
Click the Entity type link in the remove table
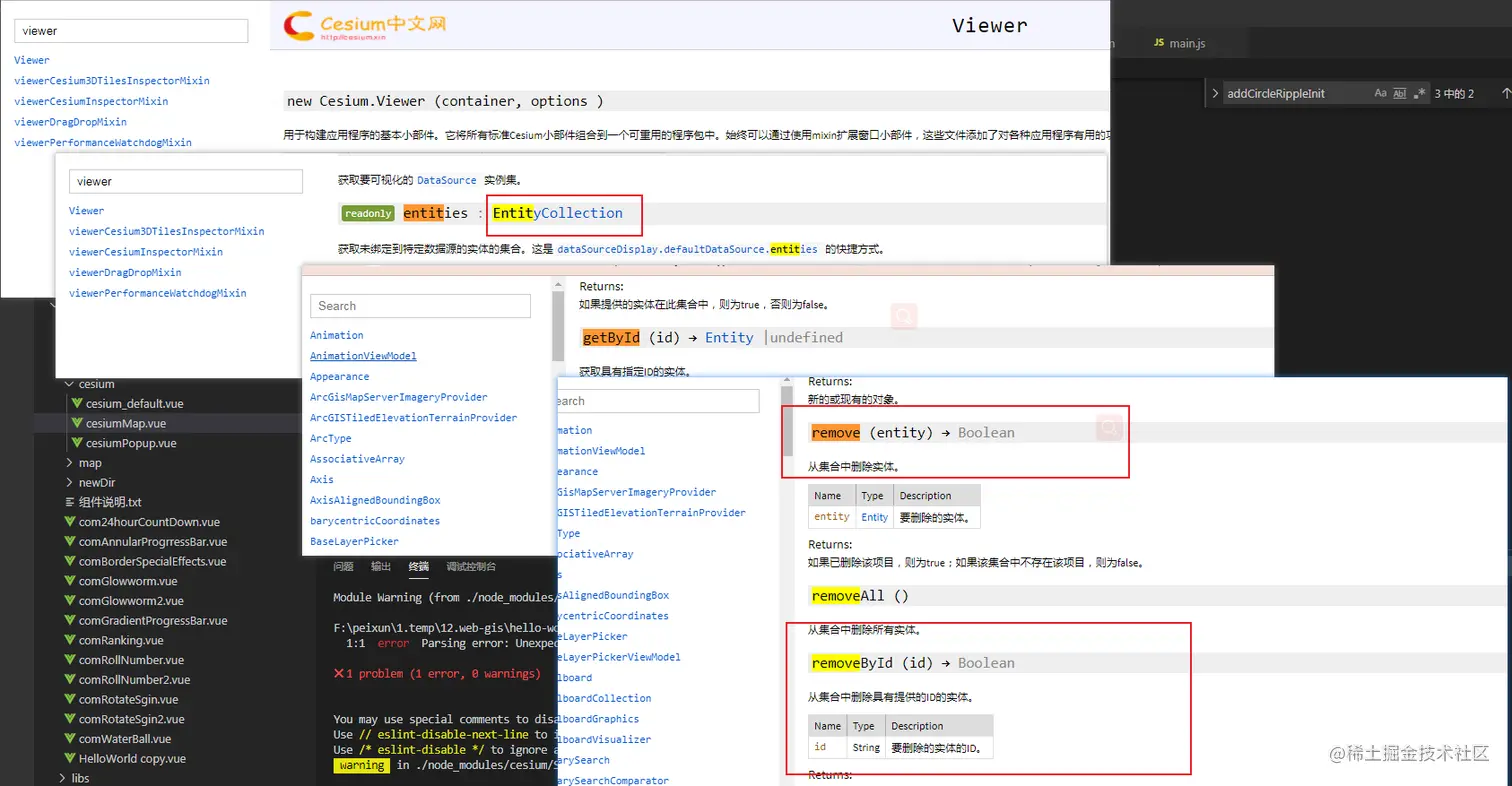874,517
